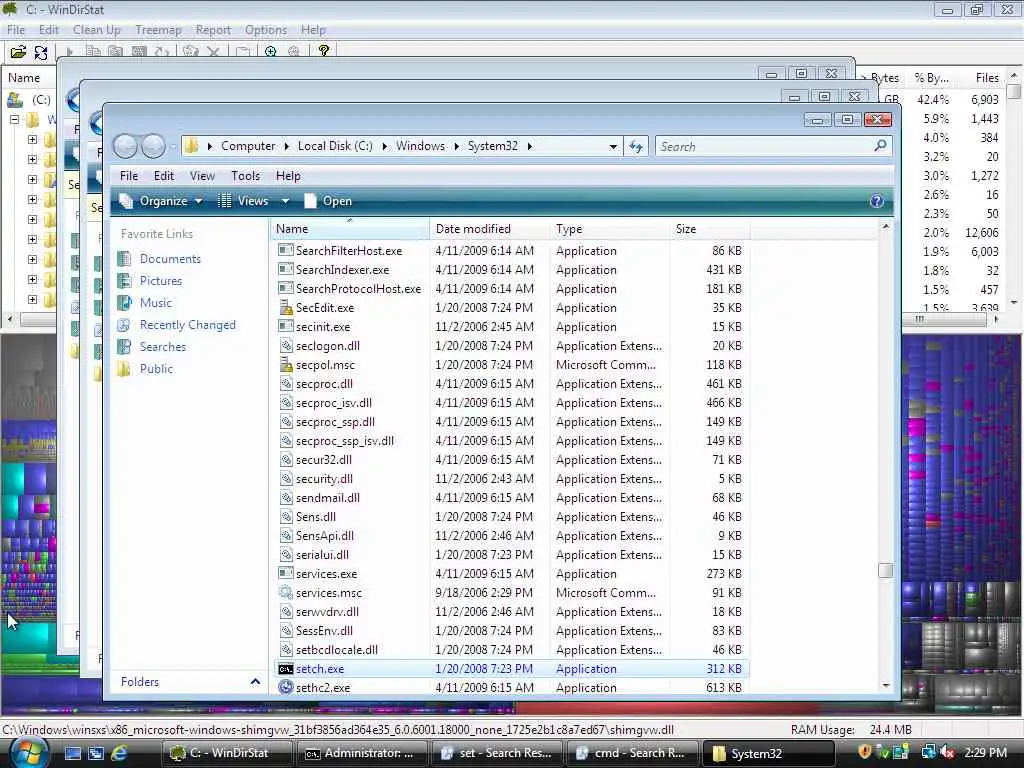Click the Help question mark icon in WinDirStat toolbar
The height and width of the screenshot is (768, 1024).
pyautogui.click(x=323, y=51)
